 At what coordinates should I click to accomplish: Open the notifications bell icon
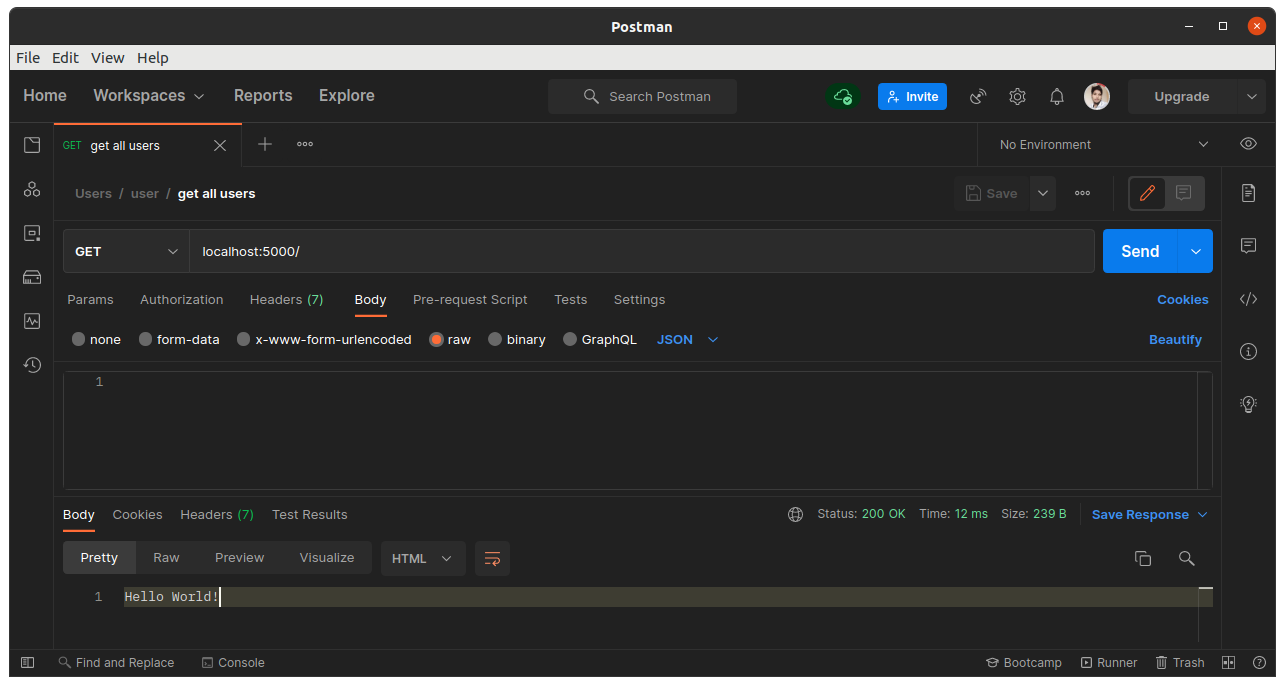click(1056, 97)
